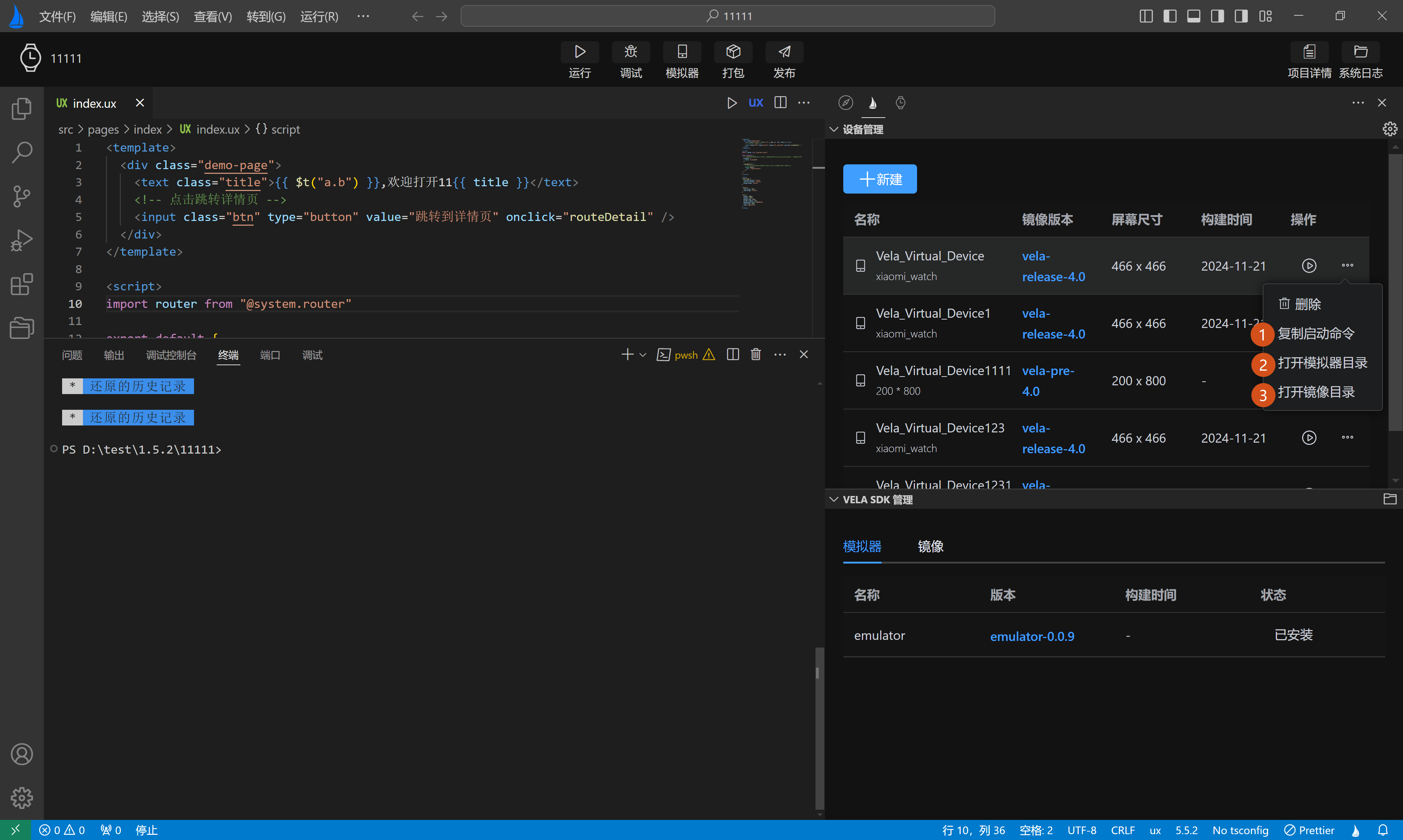The image size is (1403, 840).
Task: Toggle the secondary sidebar layout icon
Action: (1217, 16)
